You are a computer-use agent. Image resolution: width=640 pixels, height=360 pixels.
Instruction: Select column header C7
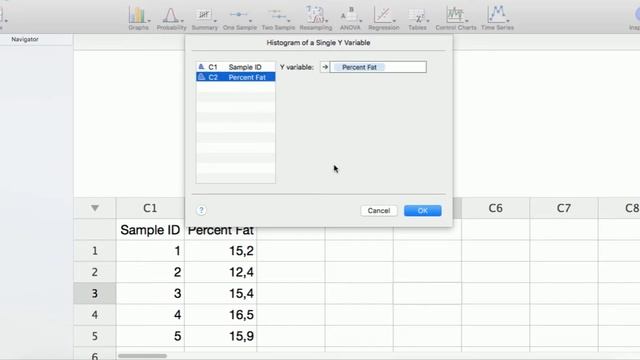[x=564, y=208]
